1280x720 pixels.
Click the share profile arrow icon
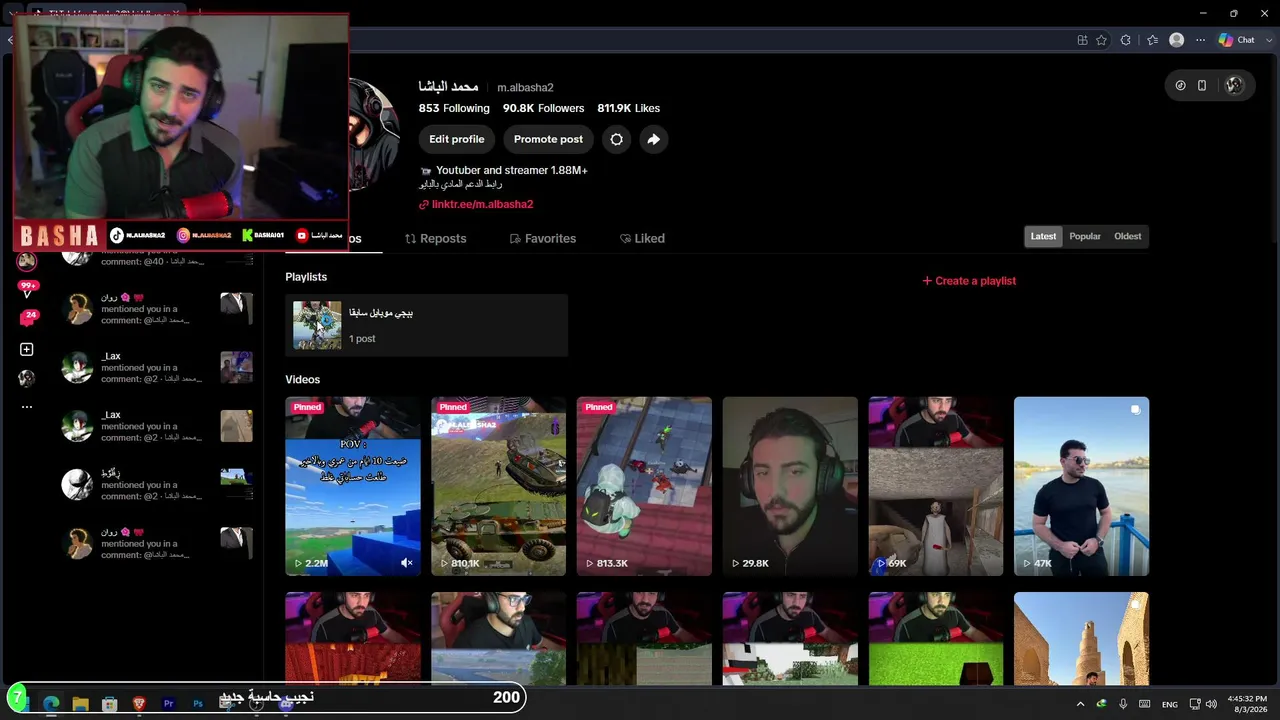(x=653, y=139)
